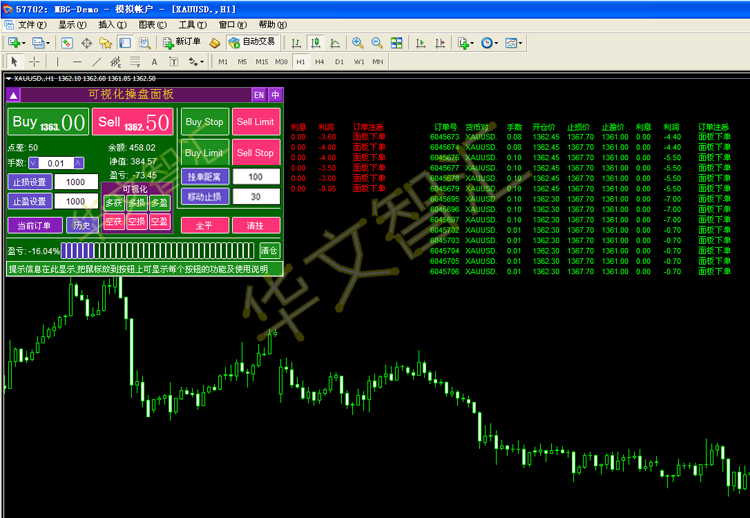Open the 帮助 Help menu
750x518 pixels.
pos(273,24)
